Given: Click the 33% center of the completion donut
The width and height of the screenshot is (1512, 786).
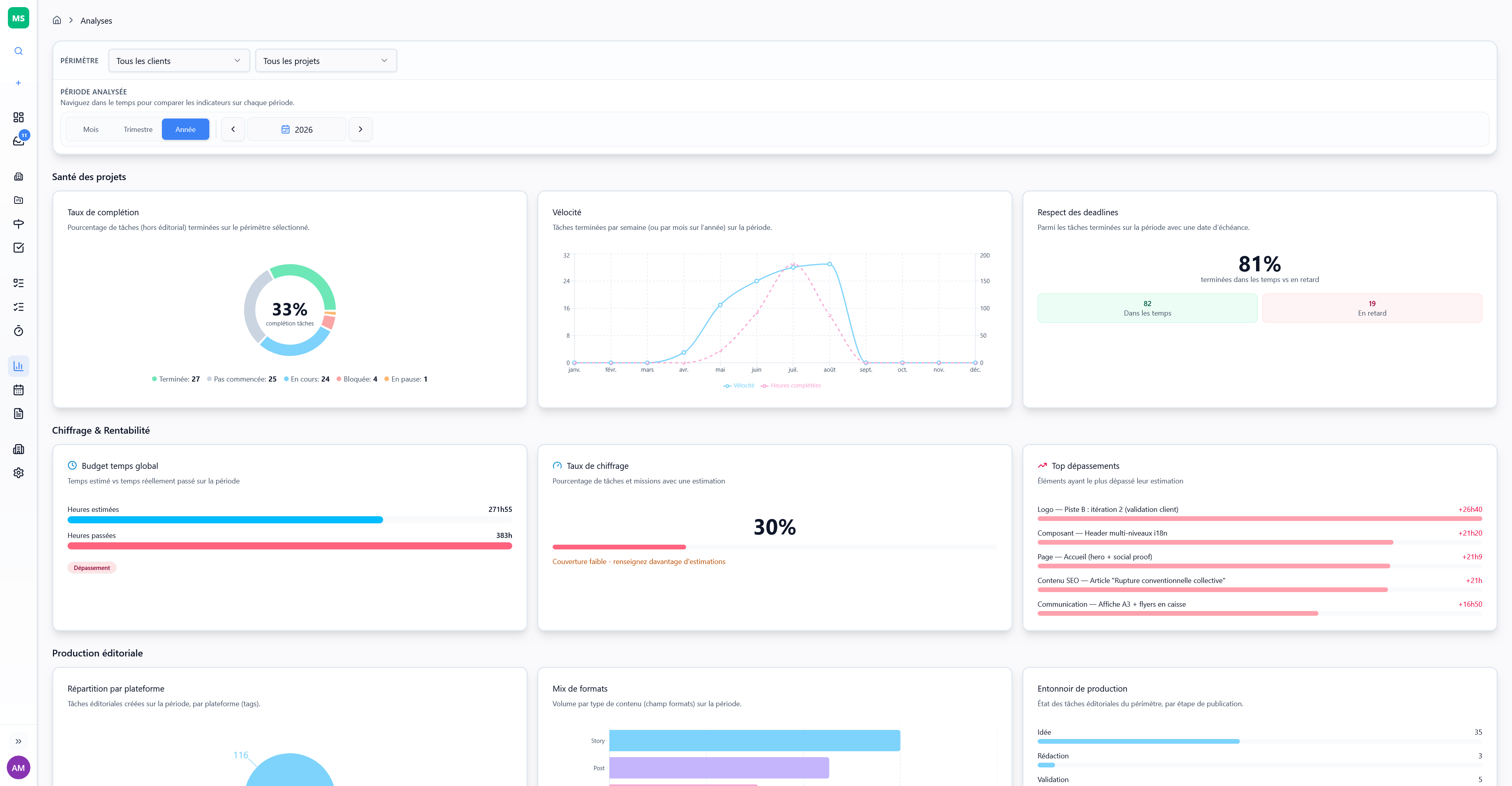Looking at the screenshot, I should (x=290, y=310).
